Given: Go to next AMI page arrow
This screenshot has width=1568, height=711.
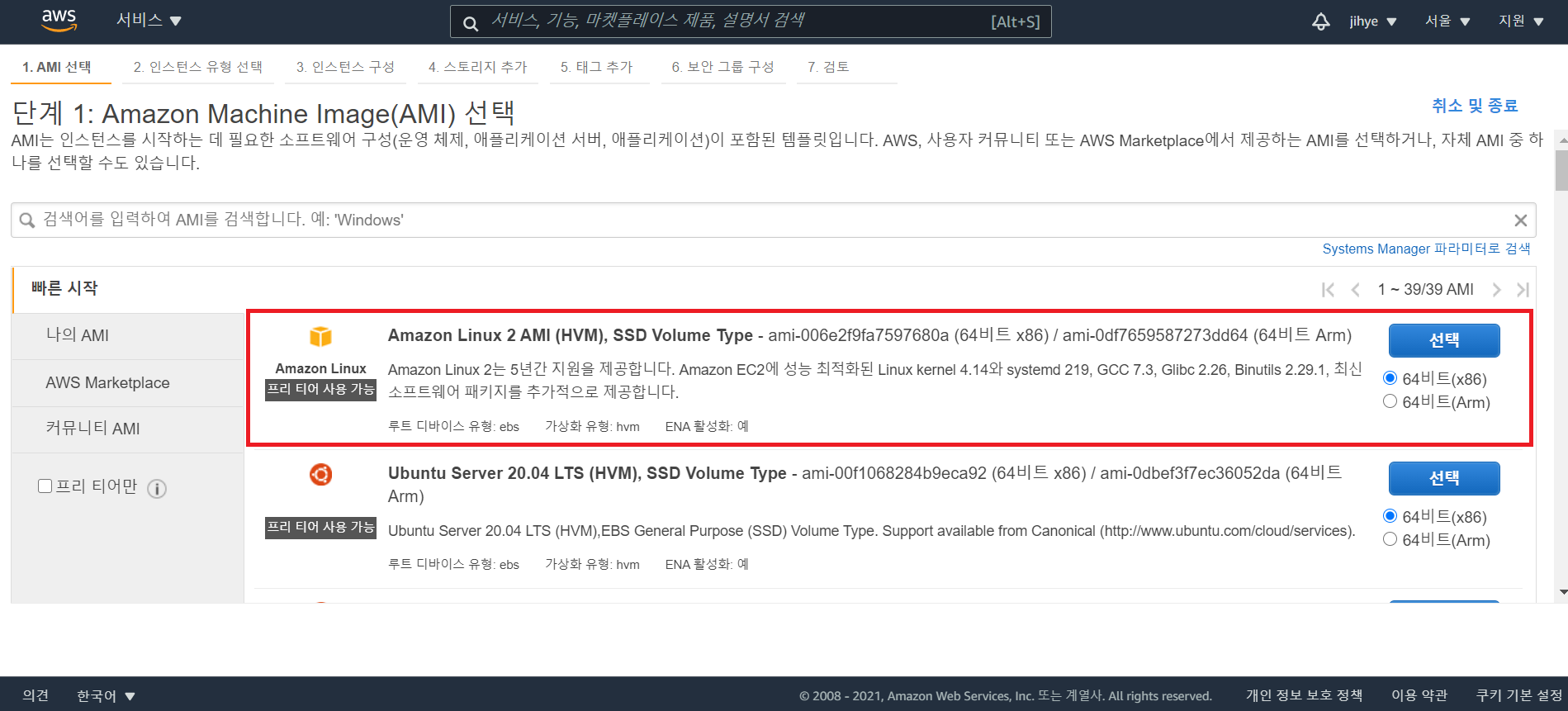Looking at the screenshot, I should (x=1496, y=290).
